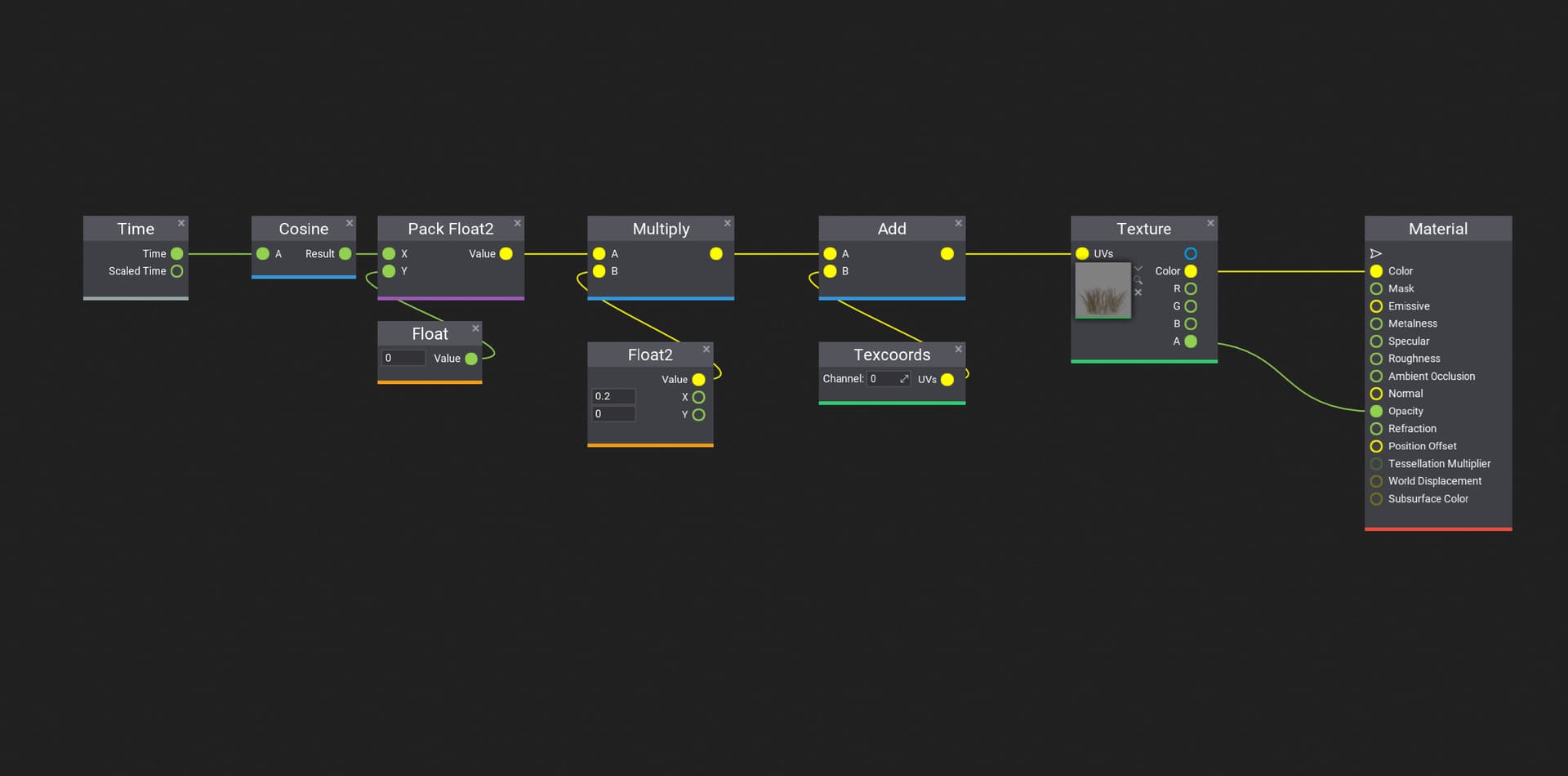Click the Normal input pin on the Material node
1568x776 pixels.
pos(1376,394)
